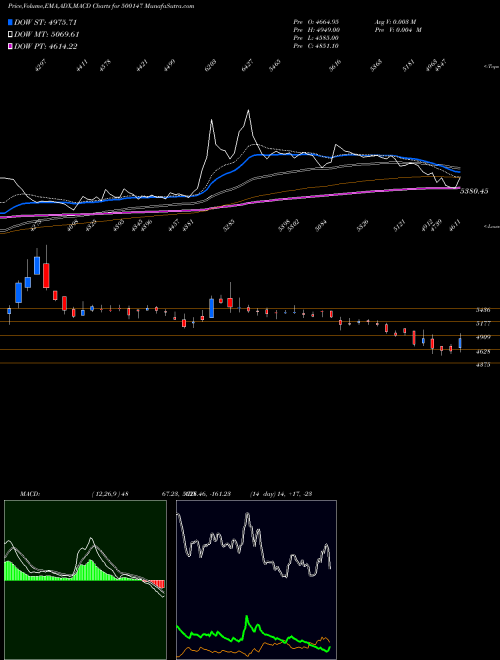Image resolution: width=500 pixels, height=660 pixels.
Task: Select the 'DOW MT: 5069.61' label
Action: (x=47, y=35)
